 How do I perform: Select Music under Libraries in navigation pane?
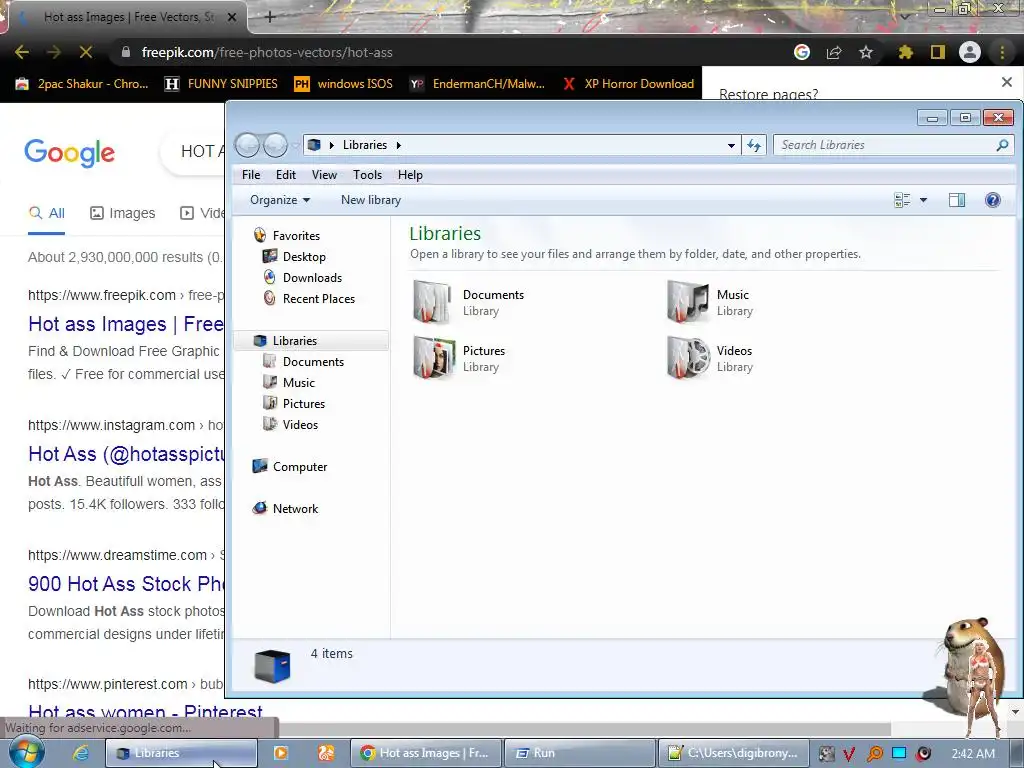click(x=298, y=382)
